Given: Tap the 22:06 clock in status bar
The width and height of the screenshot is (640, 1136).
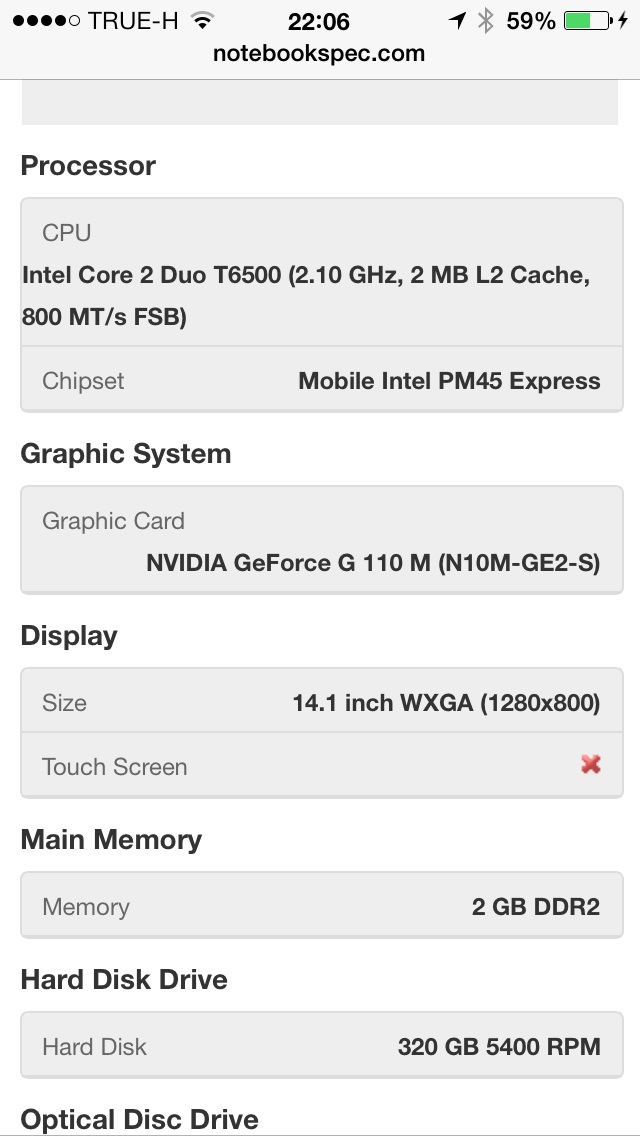Looking at the screenshot, I should (x=318, y=21).
